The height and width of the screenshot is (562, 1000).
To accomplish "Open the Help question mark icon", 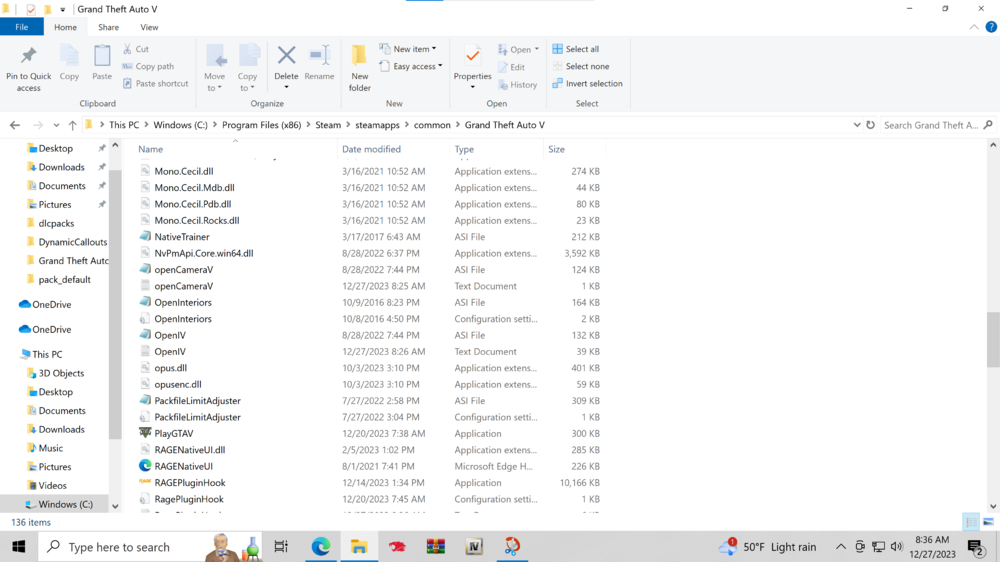I will [x=991, y=27].
